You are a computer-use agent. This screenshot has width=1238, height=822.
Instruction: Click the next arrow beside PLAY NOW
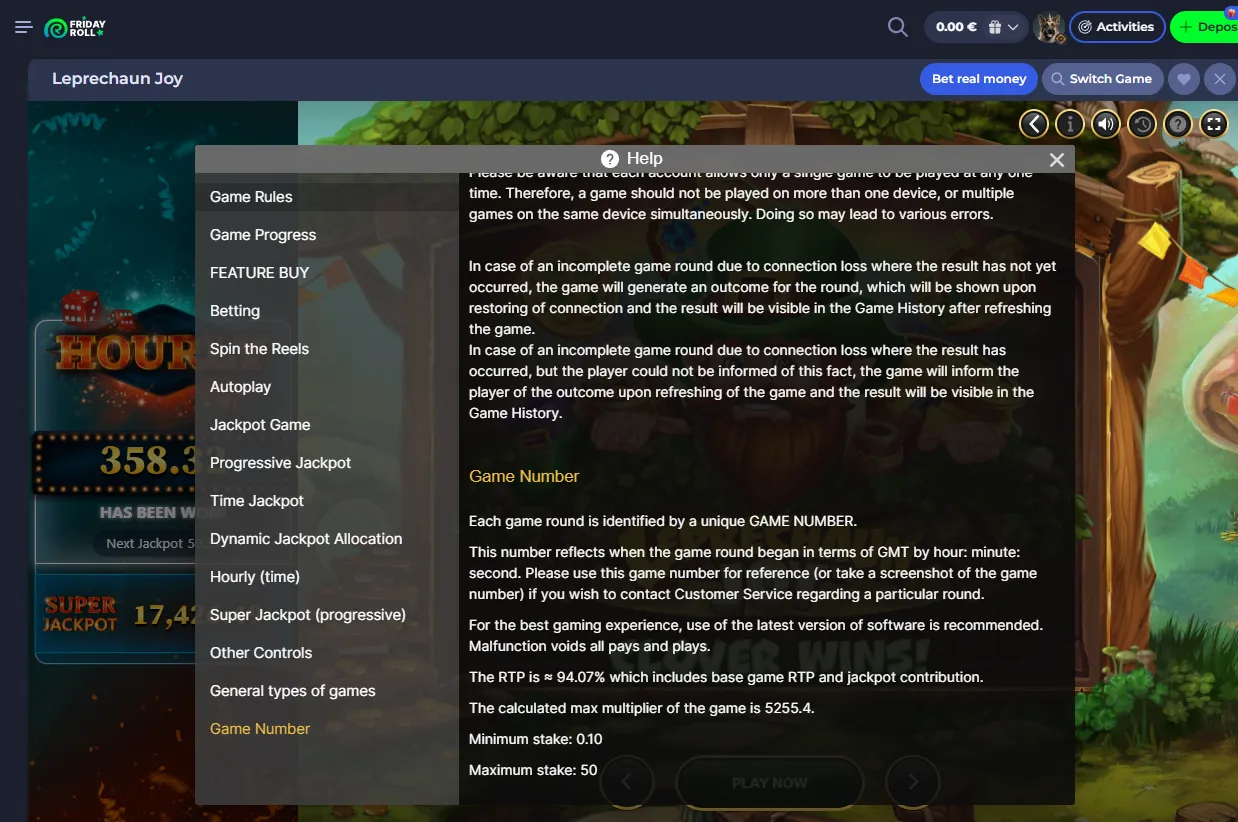click(x=913, y=782)
